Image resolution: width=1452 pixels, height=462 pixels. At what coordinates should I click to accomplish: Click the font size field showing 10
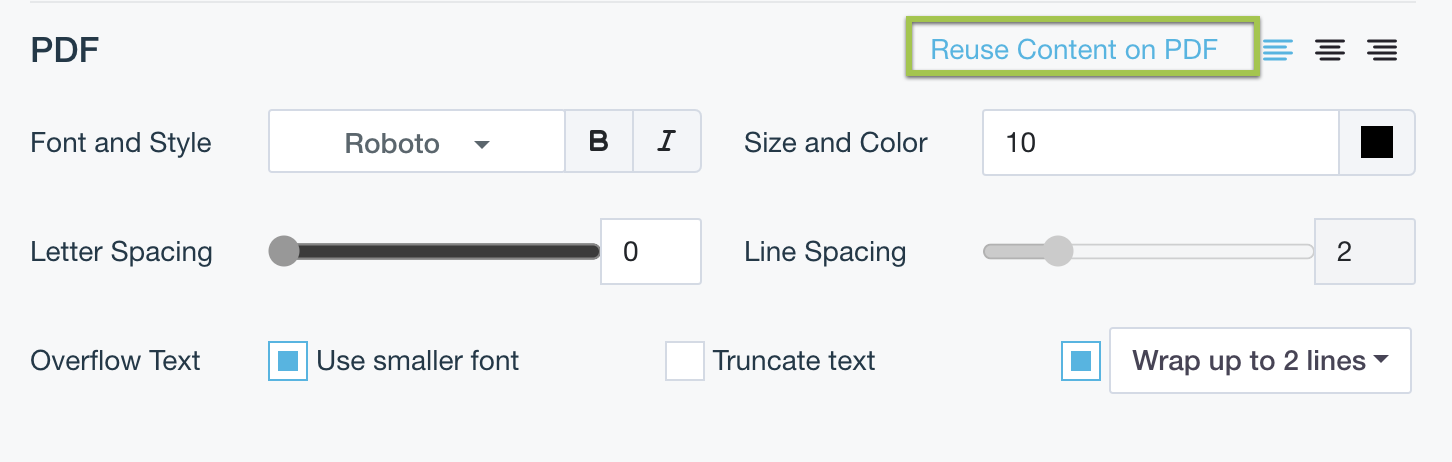coord(1160,143)
